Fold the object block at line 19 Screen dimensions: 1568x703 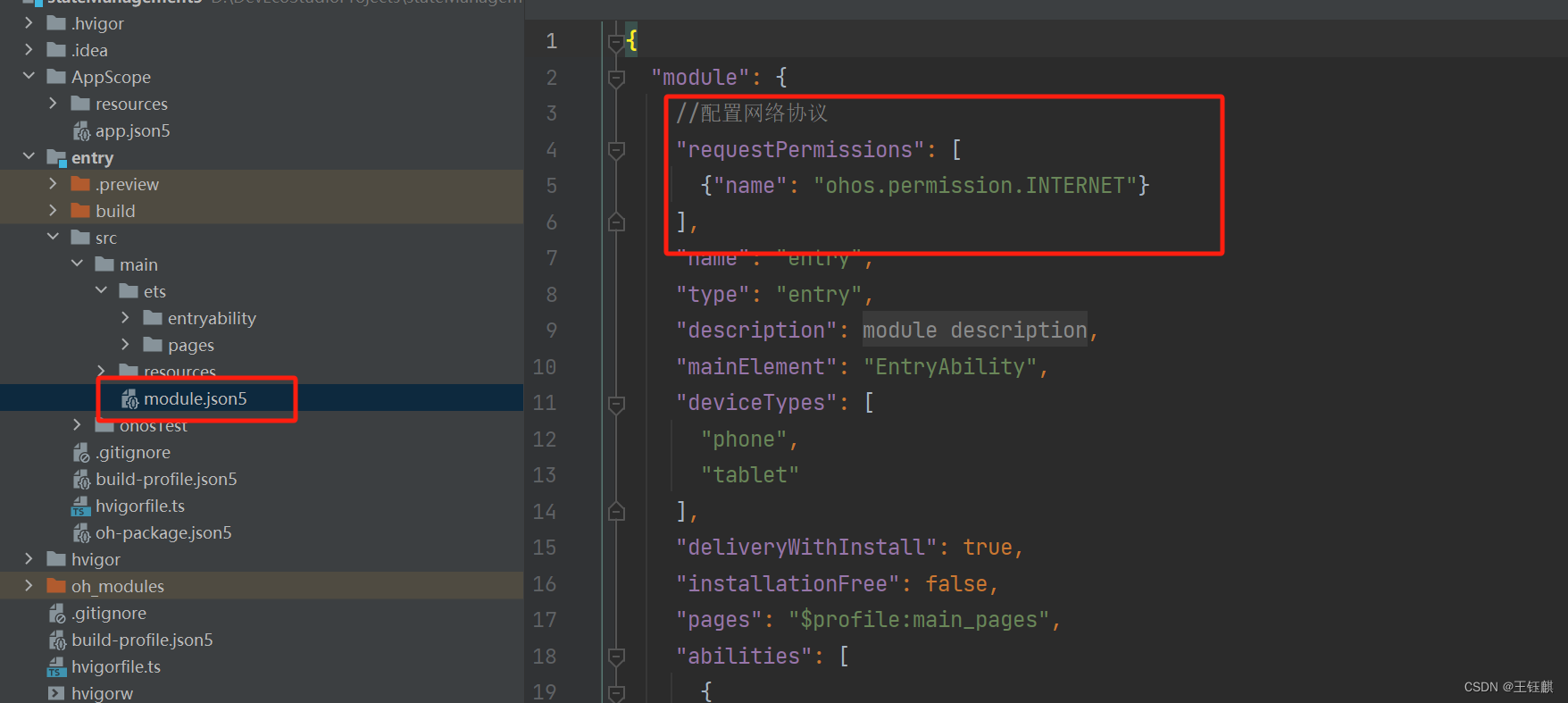tap(616, 692)
